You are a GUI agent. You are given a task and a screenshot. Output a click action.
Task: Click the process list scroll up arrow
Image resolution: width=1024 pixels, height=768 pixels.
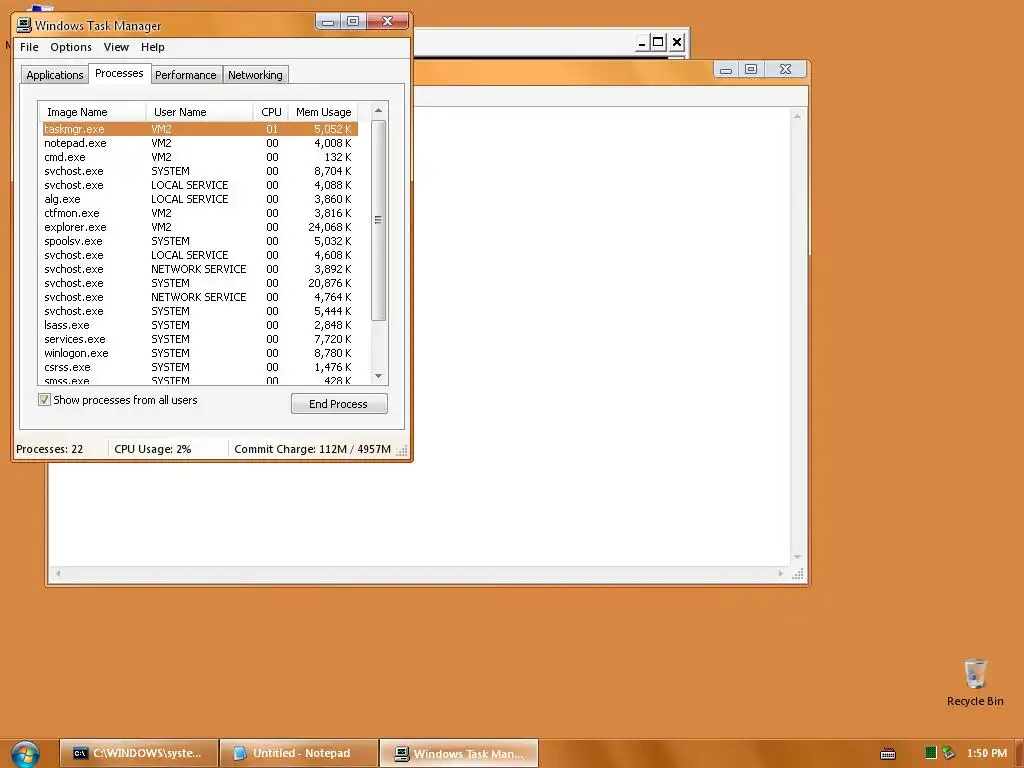[x=378, y=111]
